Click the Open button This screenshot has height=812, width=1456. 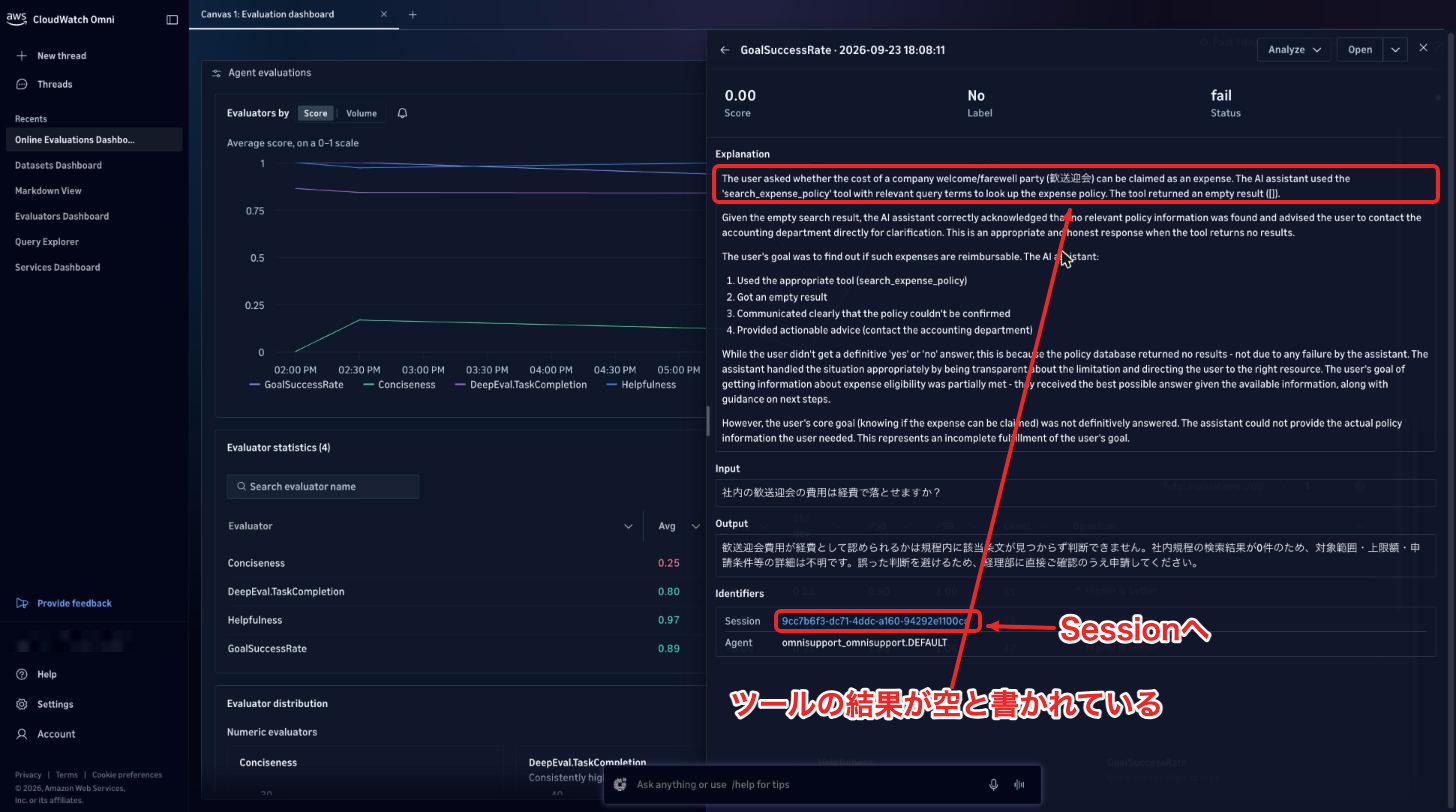[x=1360, y=49]
